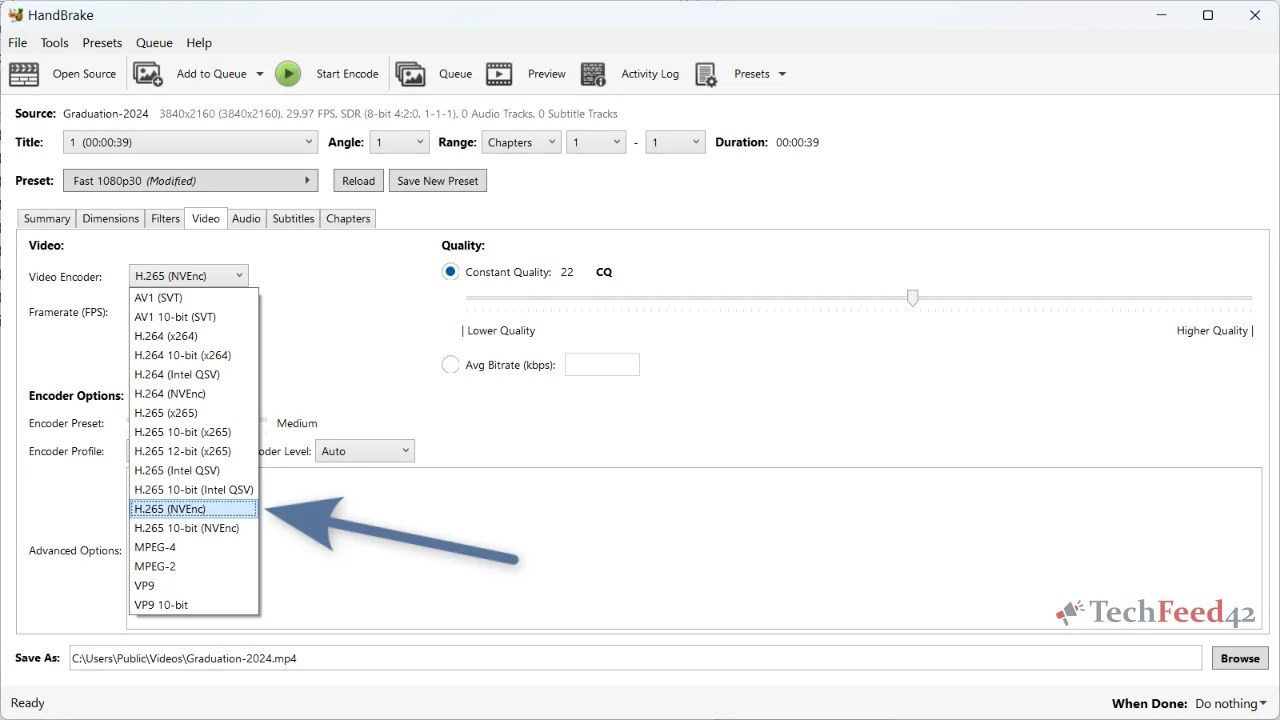The image size is (1280, 720).
Task: Select the Video tab
Action: 206,218
